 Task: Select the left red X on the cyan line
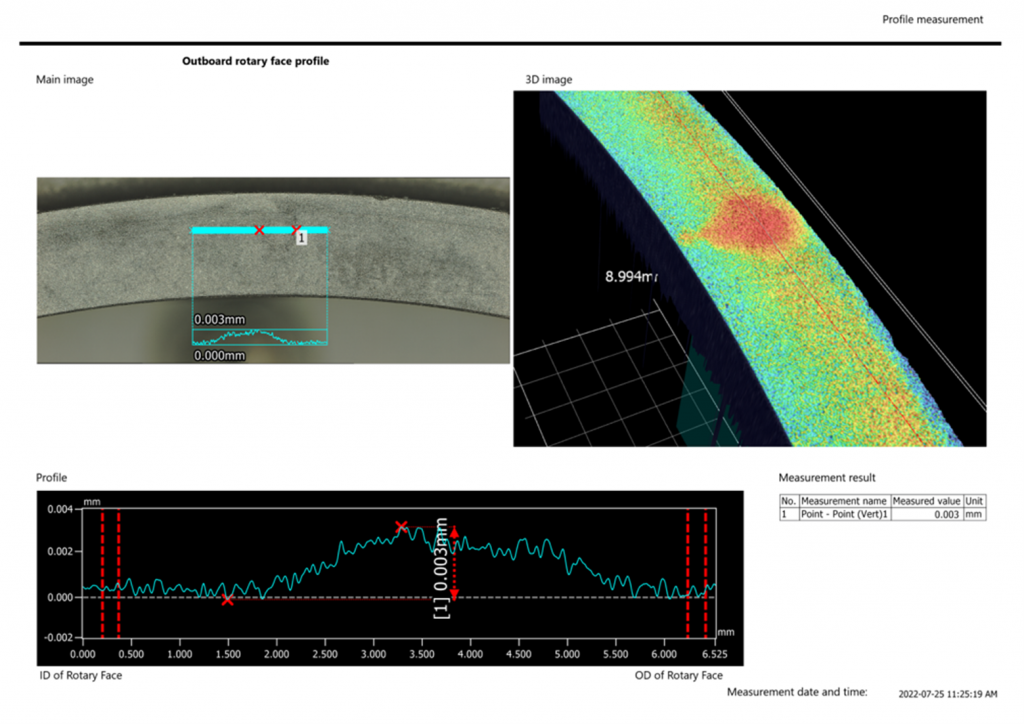point(259,230)
